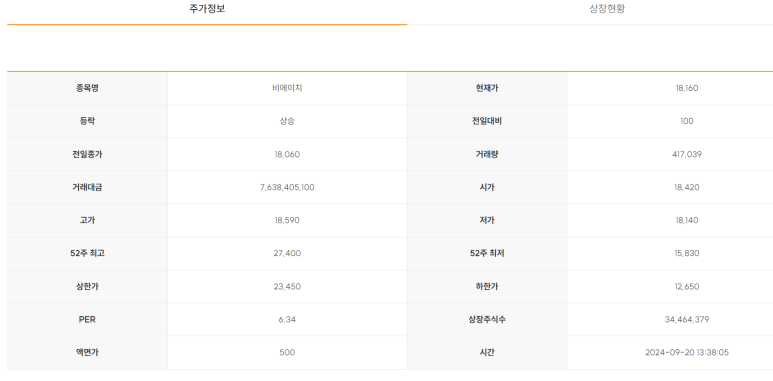773x381 pixels.
Task: Click the 현재가 value 18,160
Action: click(x=687, y=88)
